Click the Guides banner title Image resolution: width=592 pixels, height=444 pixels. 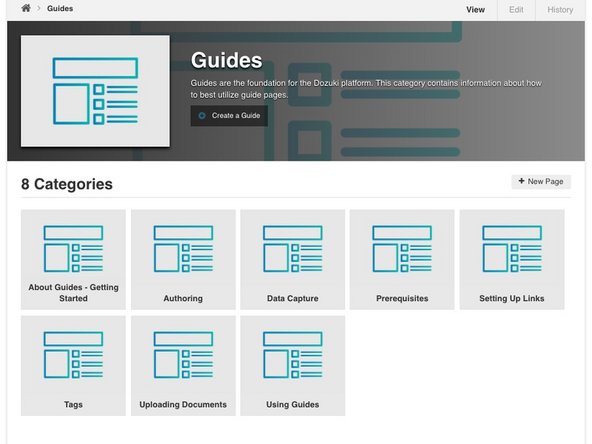click(x=227, y=60)
